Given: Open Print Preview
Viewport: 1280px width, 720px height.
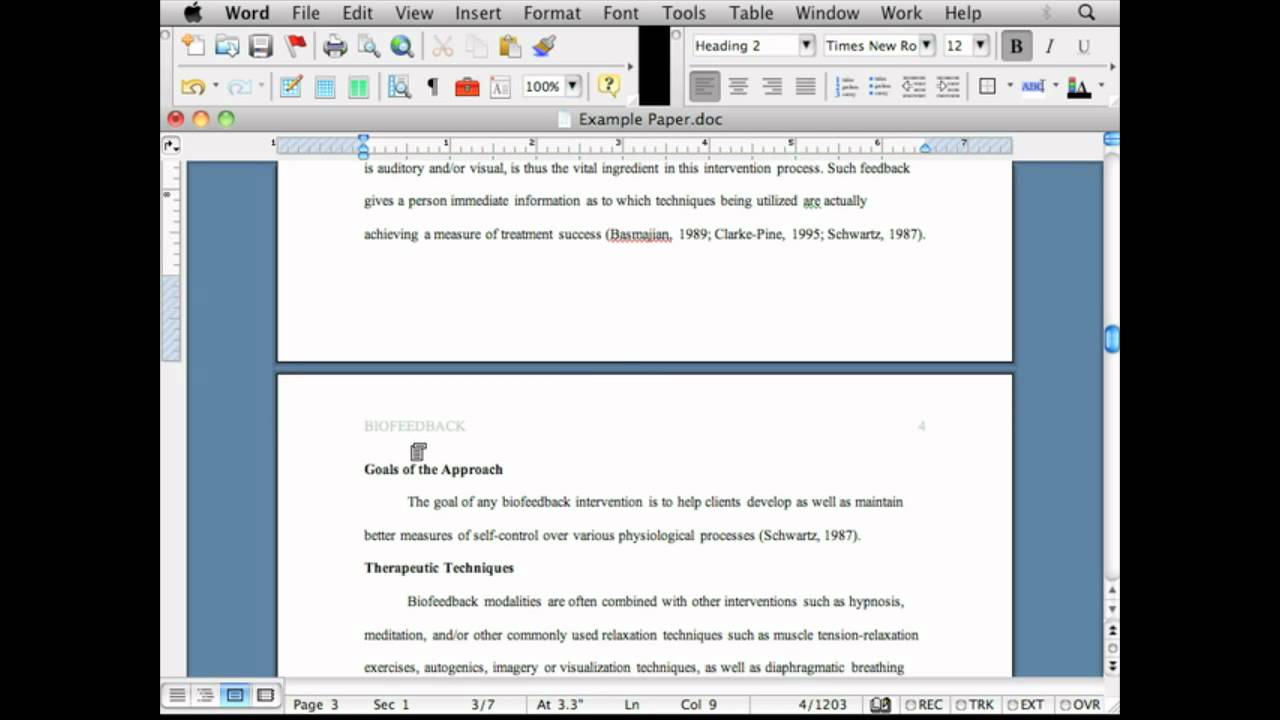Looking at the screenshot, I should point(369,45).
